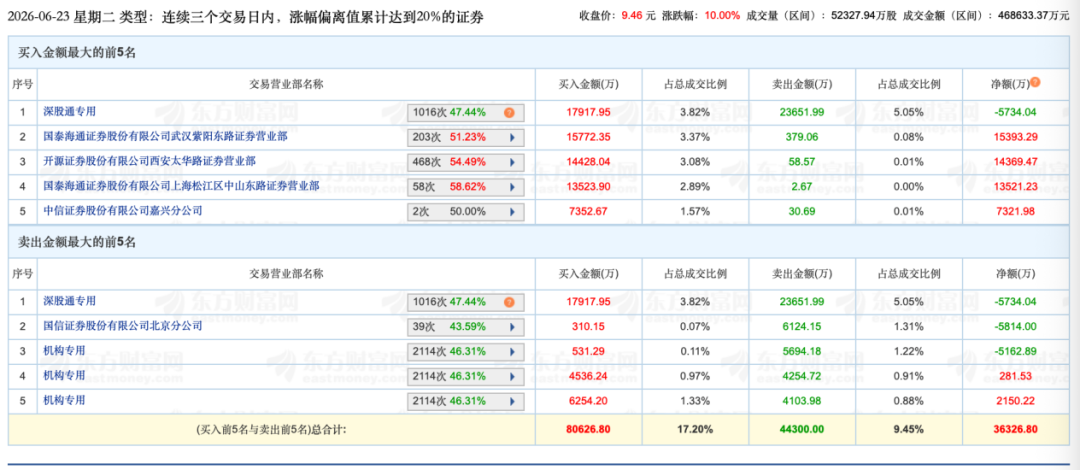The height and width of the screenshot is (470, 1080).
Task: Open 国泰海通证券上海松江区中山东路营业部 link
Action: 181,186
